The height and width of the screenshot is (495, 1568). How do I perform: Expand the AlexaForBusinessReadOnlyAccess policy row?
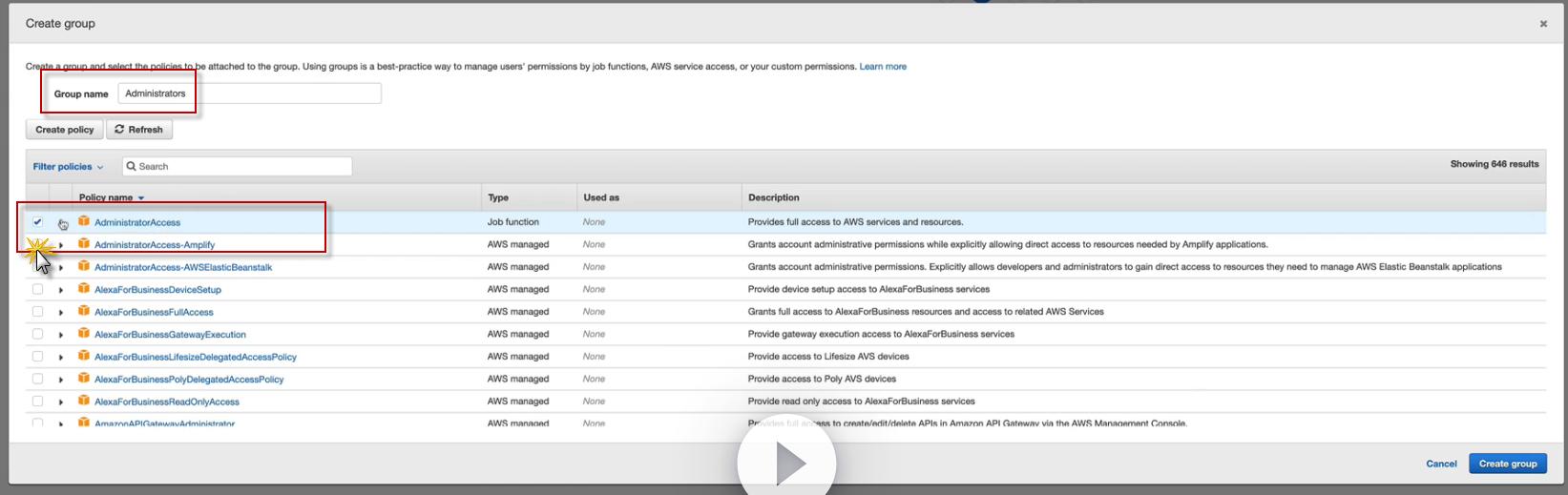(x=61, y=402)
